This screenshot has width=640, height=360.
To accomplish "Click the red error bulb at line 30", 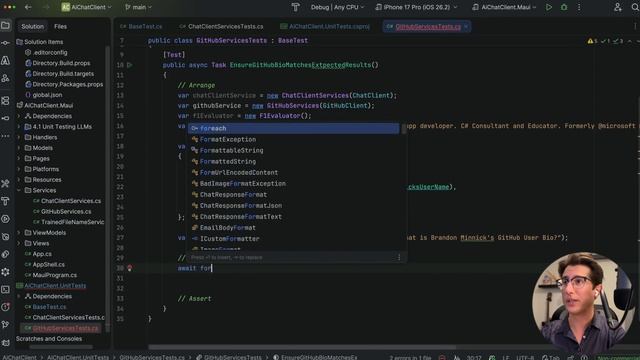I will pyautogui.click(x=129, y=268).
